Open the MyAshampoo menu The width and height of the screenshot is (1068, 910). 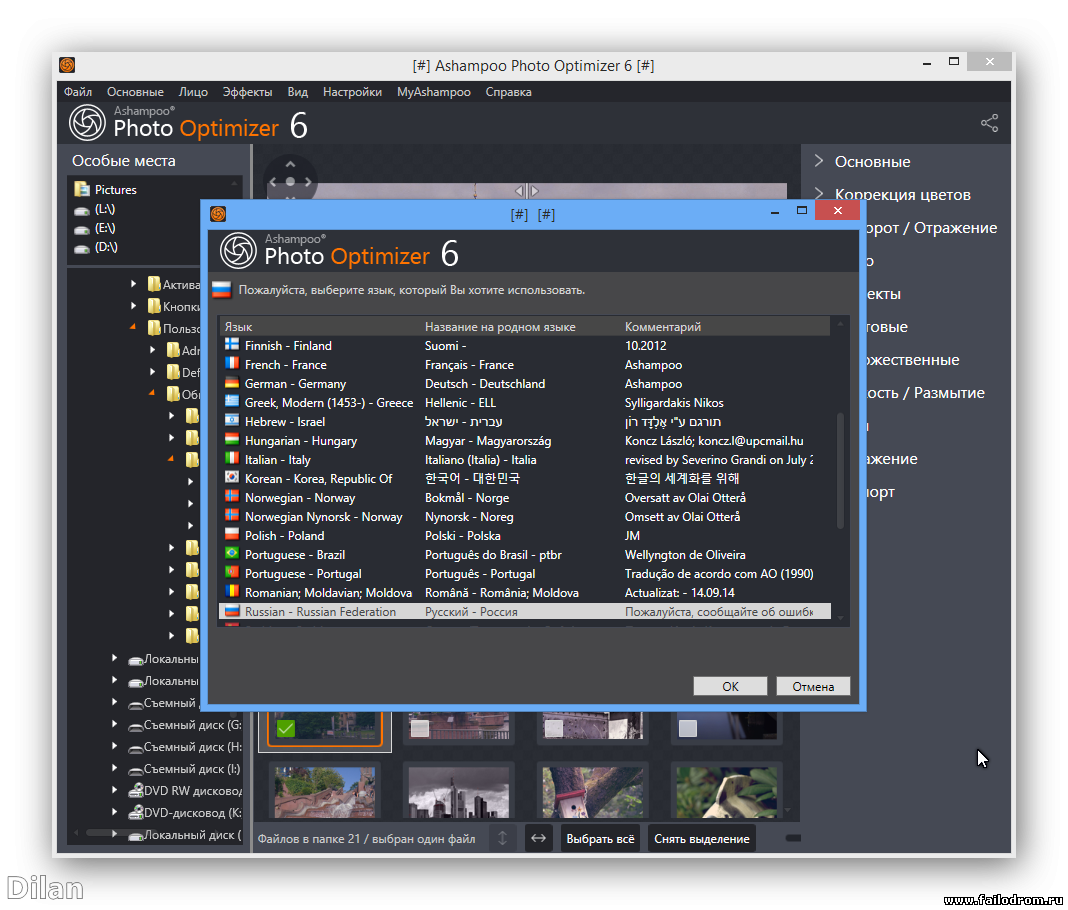pyautogui.click(x=433, y=92)
